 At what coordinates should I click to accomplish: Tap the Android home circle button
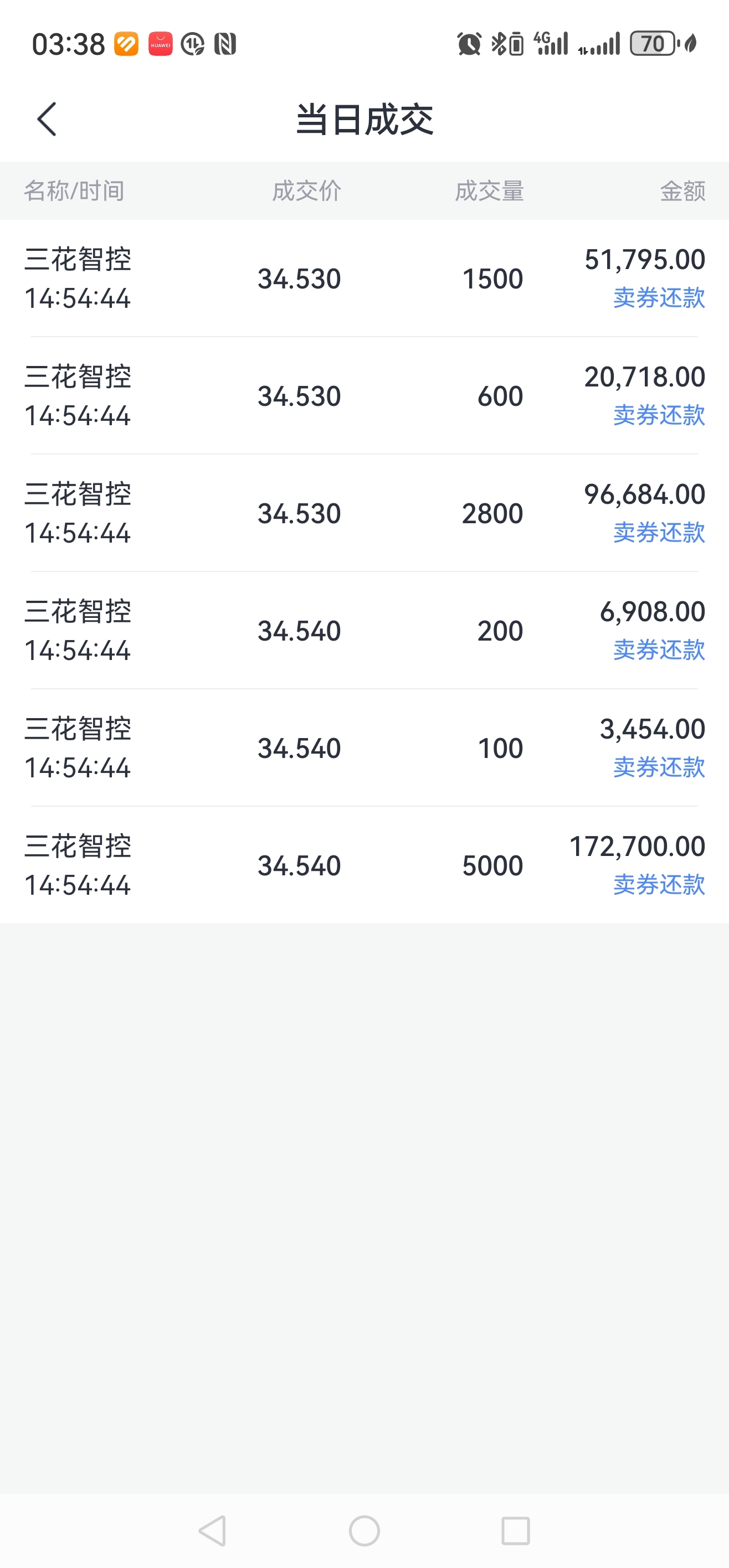point(364,1530)
